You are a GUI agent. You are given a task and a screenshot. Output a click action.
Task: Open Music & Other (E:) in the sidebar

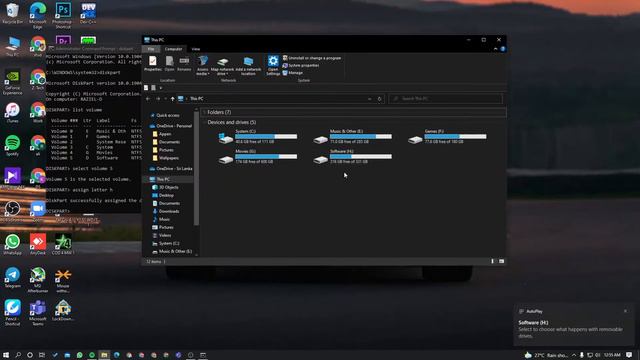(172, 251)
